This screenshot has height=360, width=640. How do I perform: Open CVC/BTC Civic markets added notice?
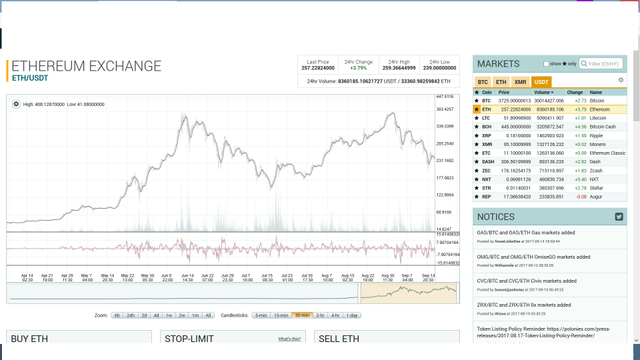527,281
